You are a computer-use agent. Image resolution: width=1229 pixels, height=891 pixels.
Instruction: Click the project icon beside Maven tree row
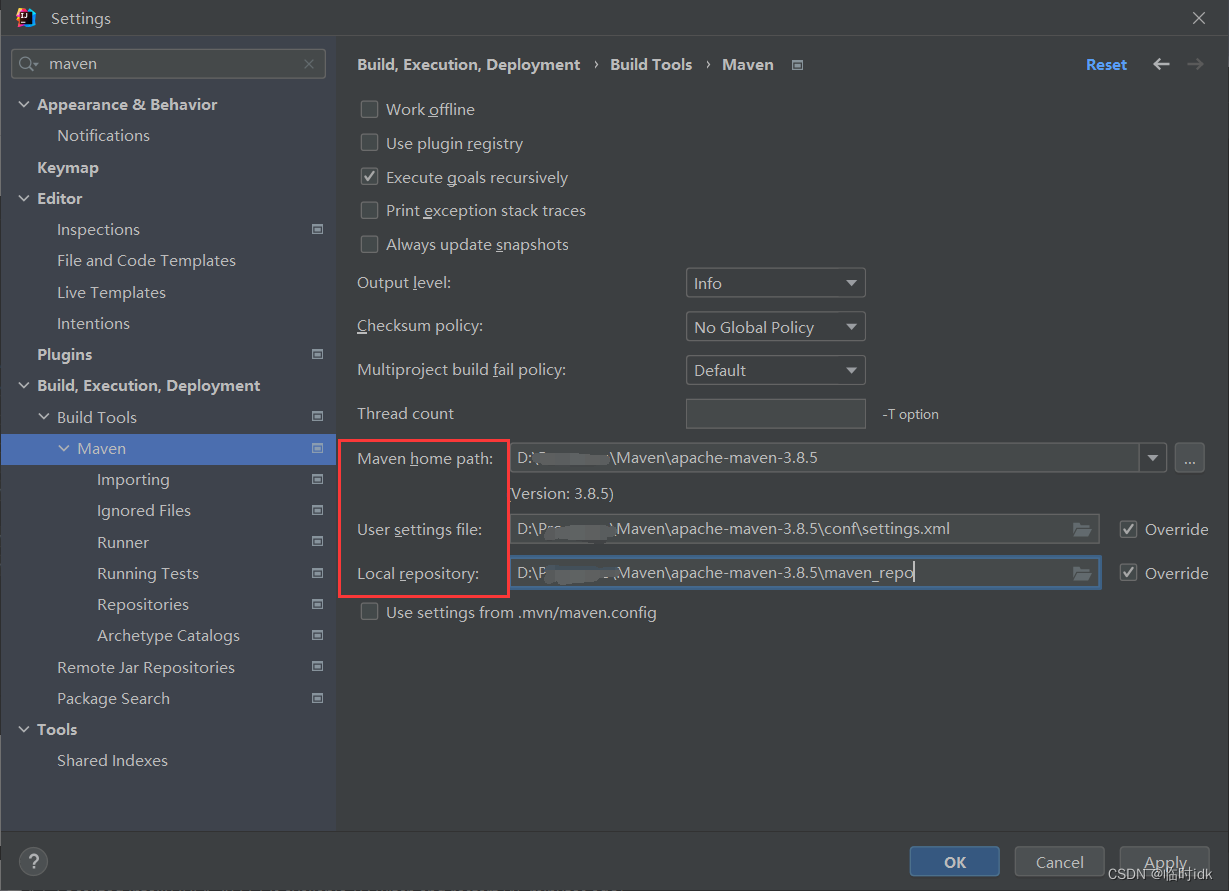click(x=318, y=448)
